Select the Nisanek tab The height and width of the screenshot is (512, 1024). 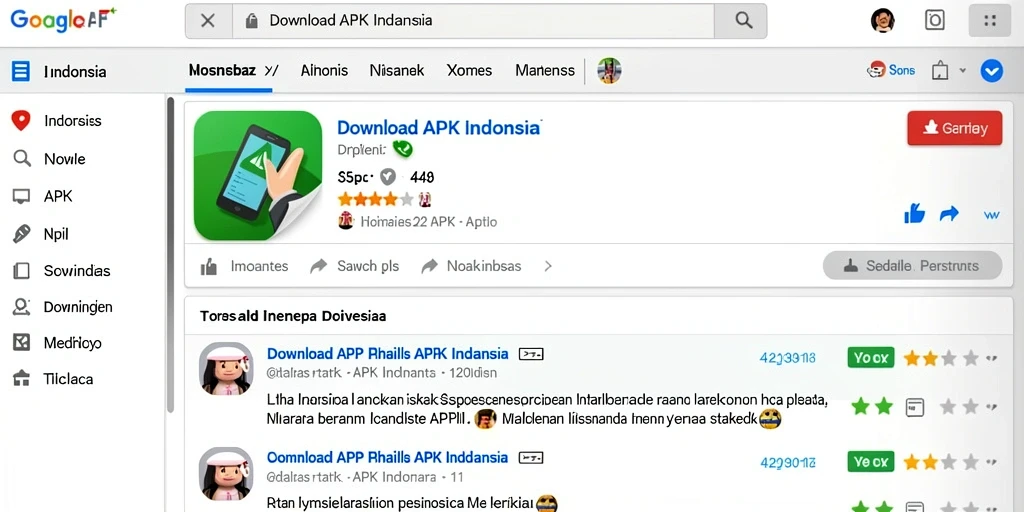[396, 70]
